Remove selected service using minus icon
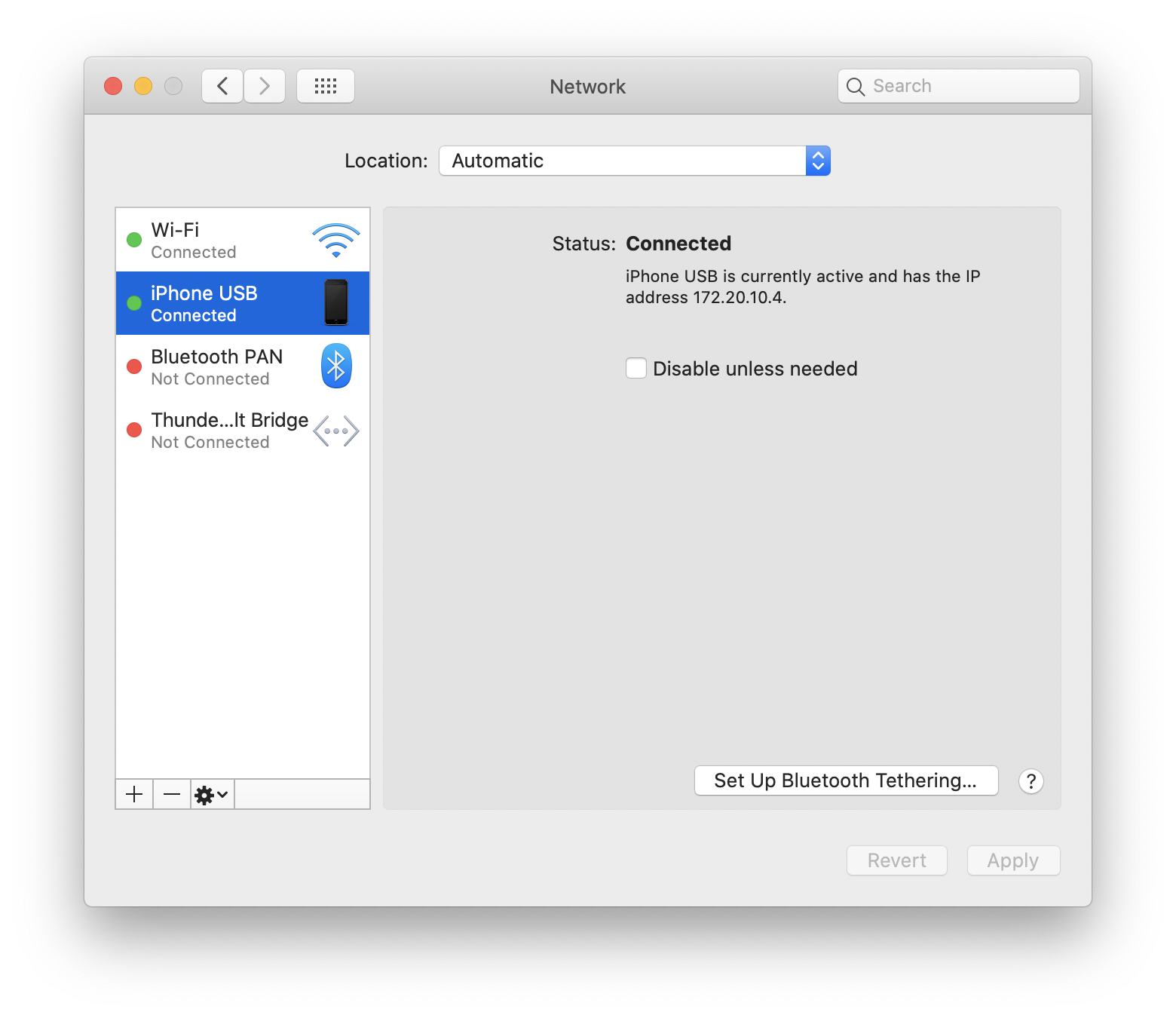1176x1018 pixels. click(x=171, y=793)
